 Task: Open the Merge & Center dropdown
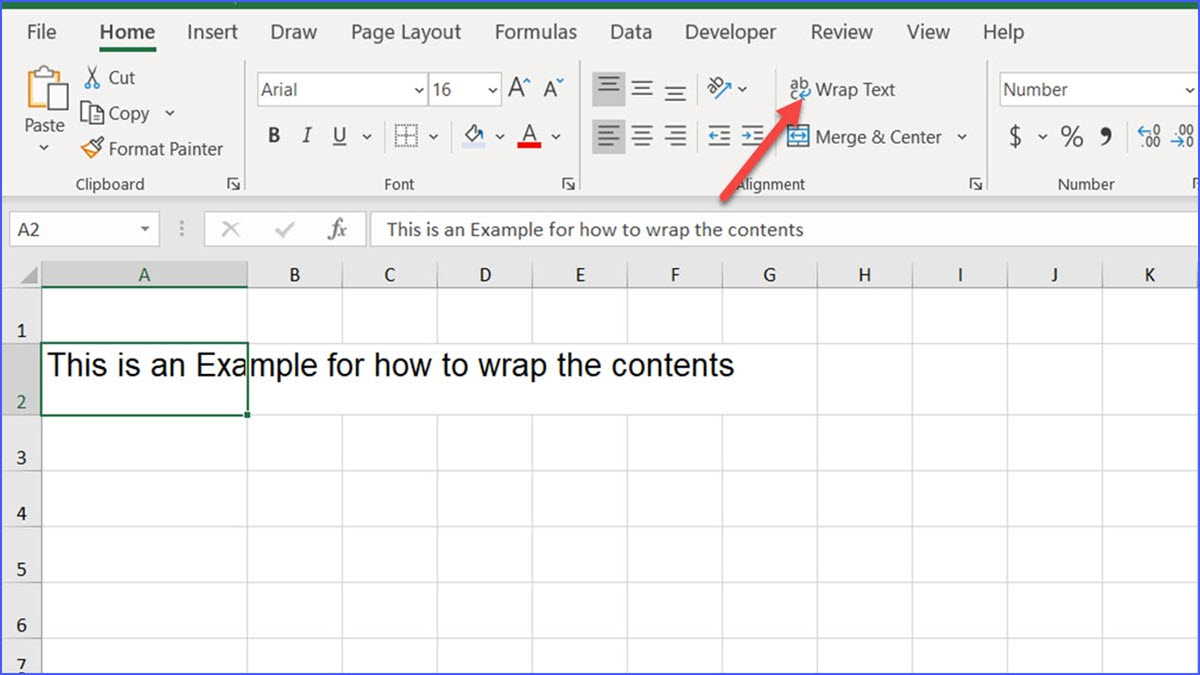point(962,137)
